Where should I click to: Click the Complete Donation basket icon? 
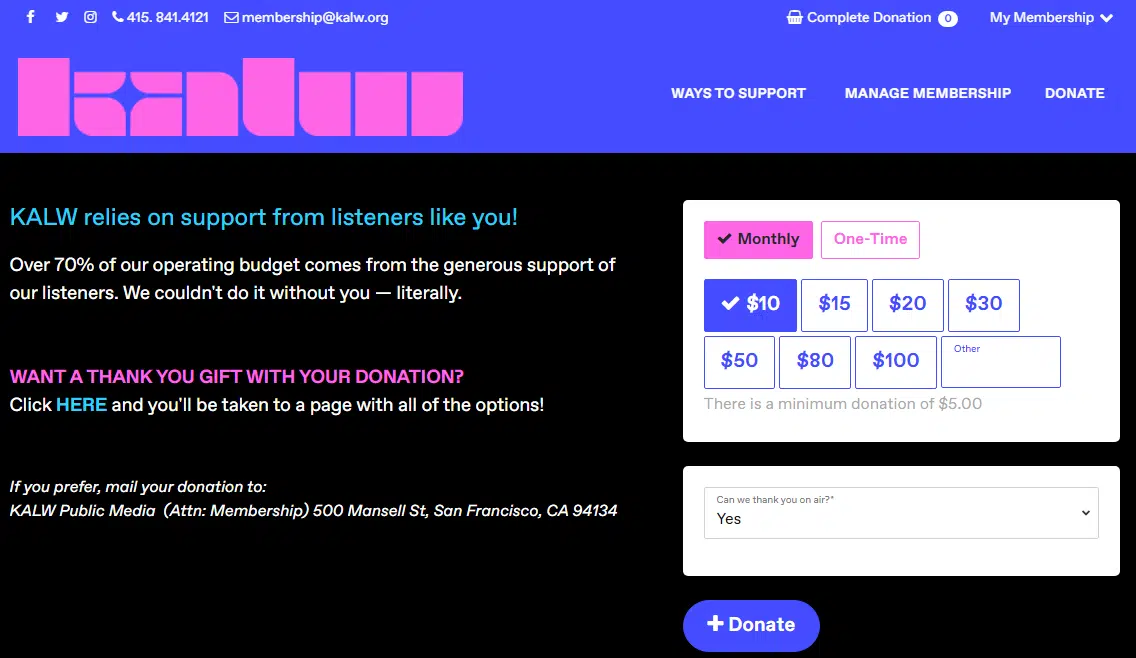click(795, 17)
